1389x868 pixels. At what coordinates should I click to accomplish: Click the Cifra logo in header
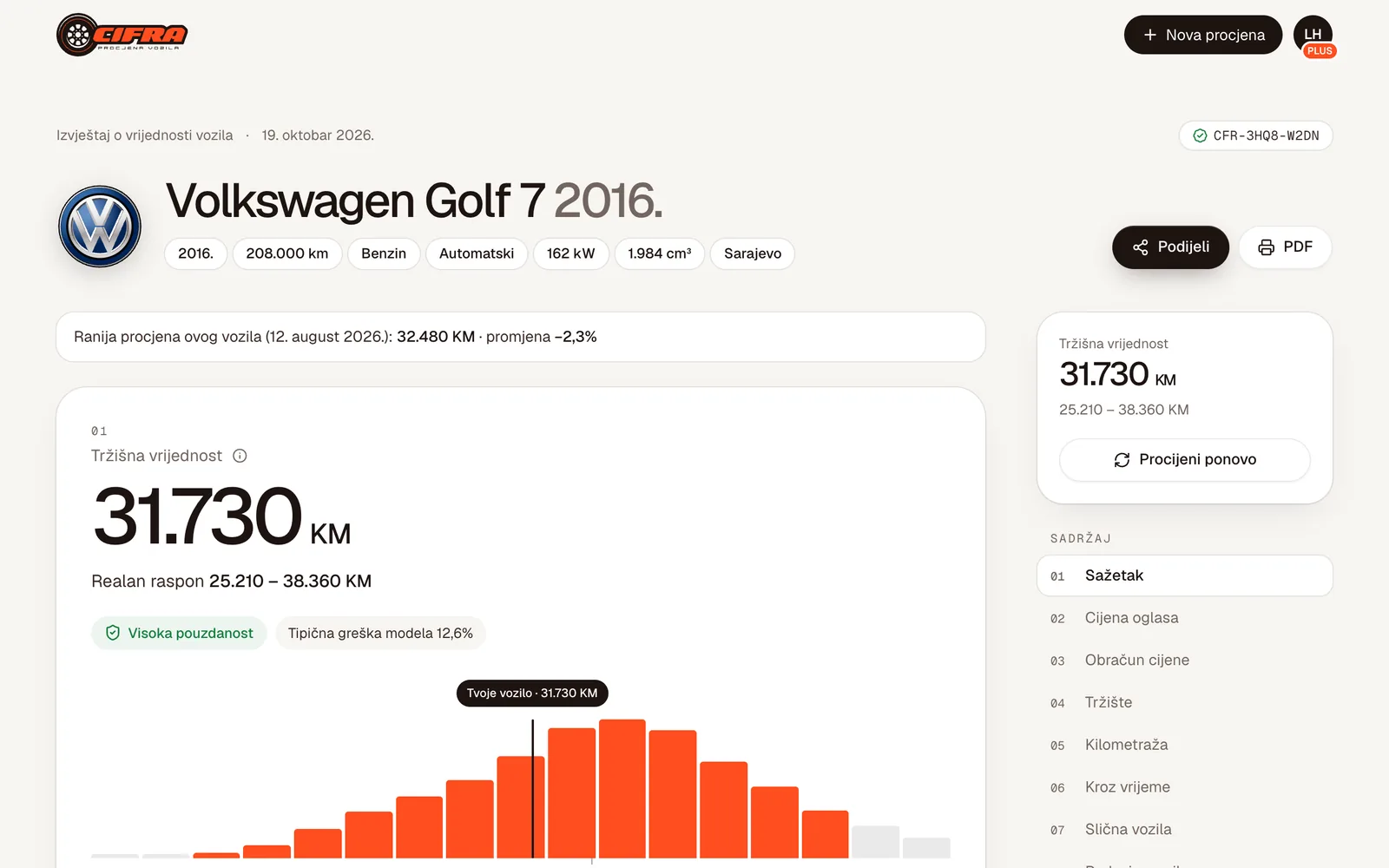click(x=122, y=35)
